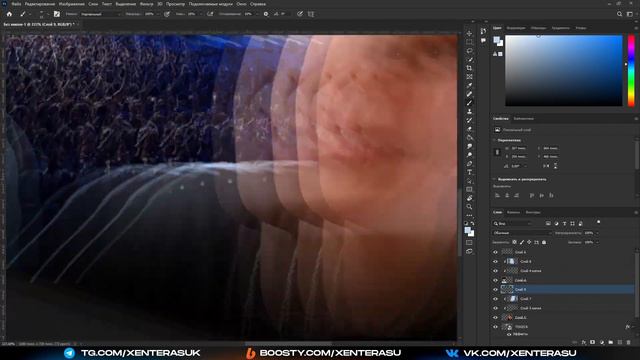This screenshot has width=640, height=360.
Task: Click the Home icon in options bar
Action: tap(9, 14)
